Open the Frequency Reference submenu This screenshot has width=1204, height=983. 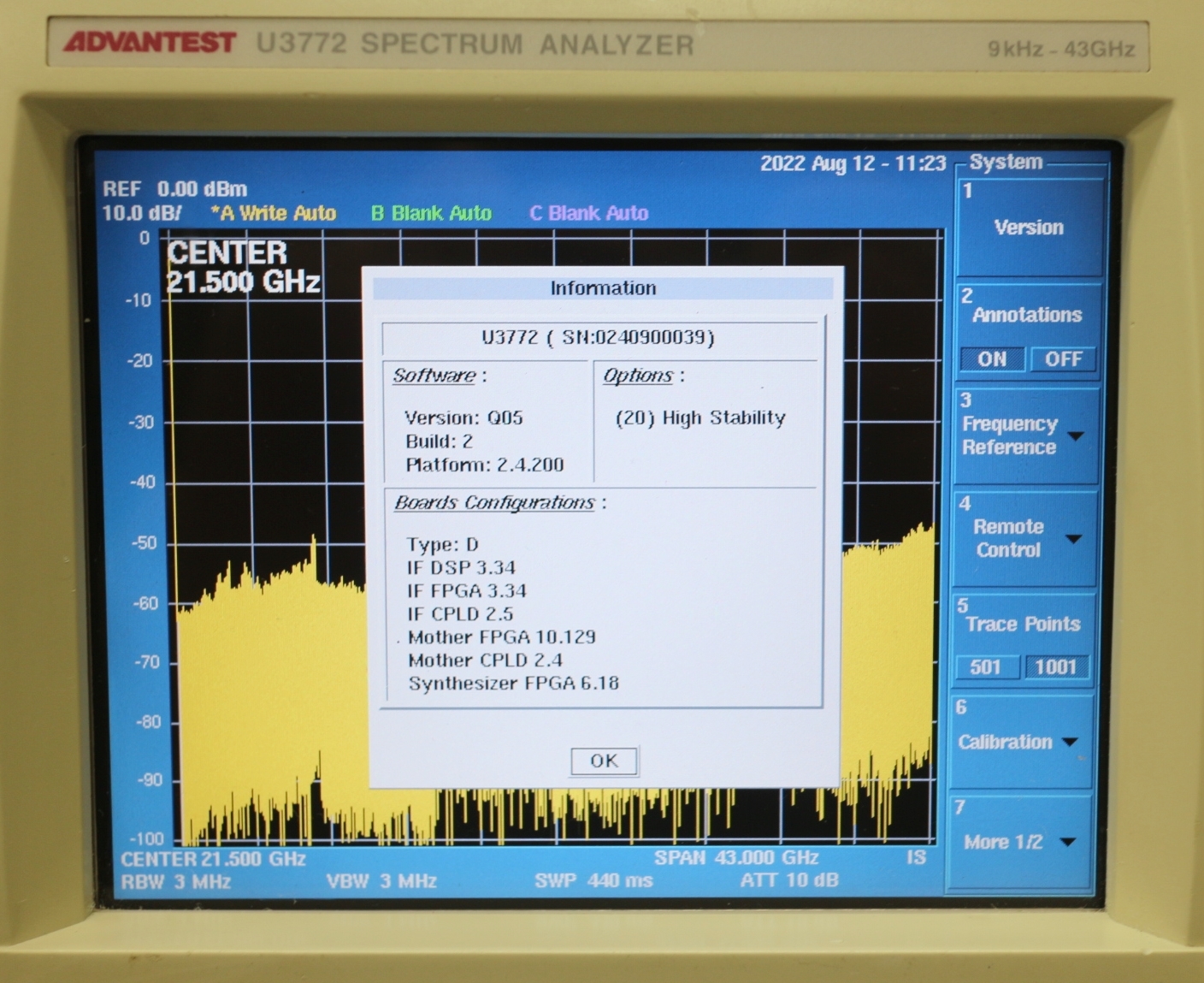pos(1025,435)
